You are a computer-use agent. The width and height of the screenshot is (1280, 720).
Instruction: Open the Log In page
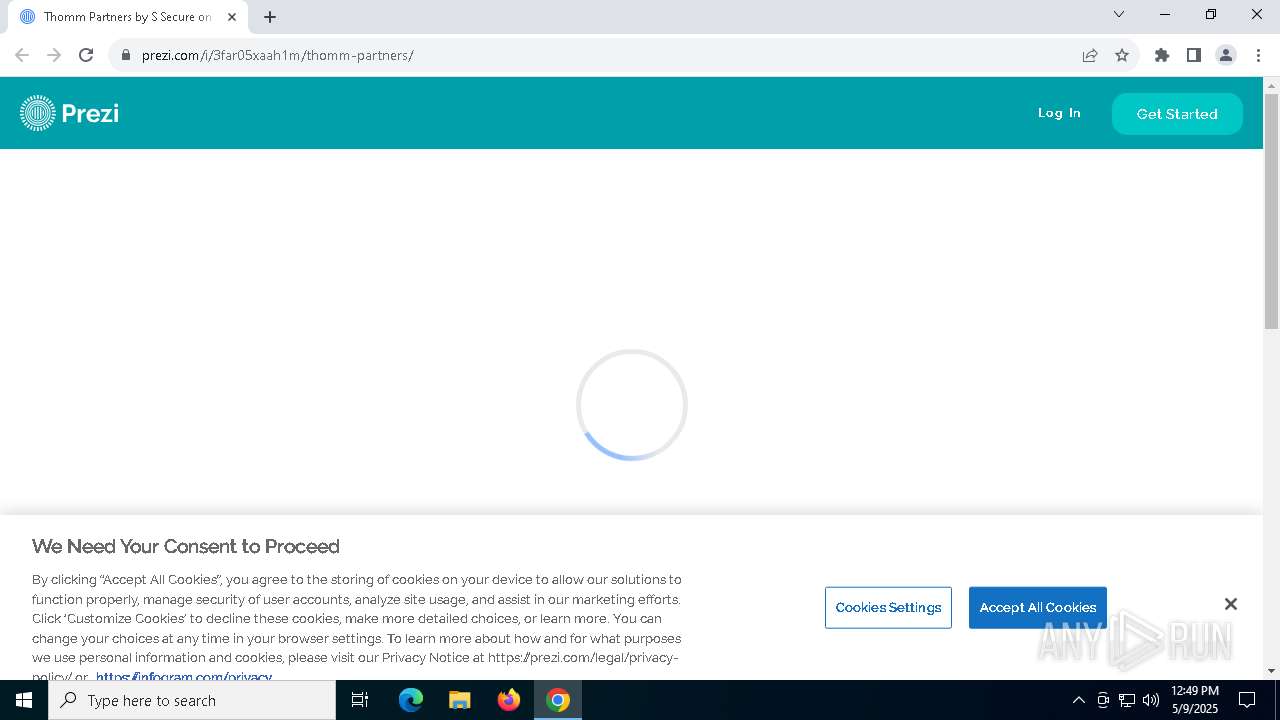pyautogui.click(x=1059, y=113)
